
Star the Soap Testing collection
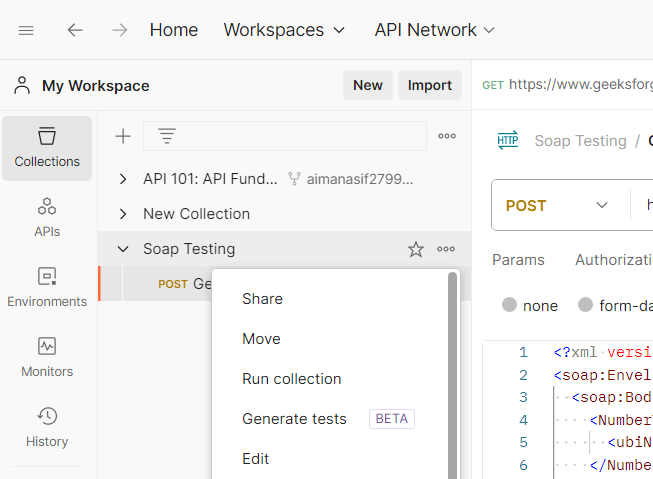click(x=416, y=249)
